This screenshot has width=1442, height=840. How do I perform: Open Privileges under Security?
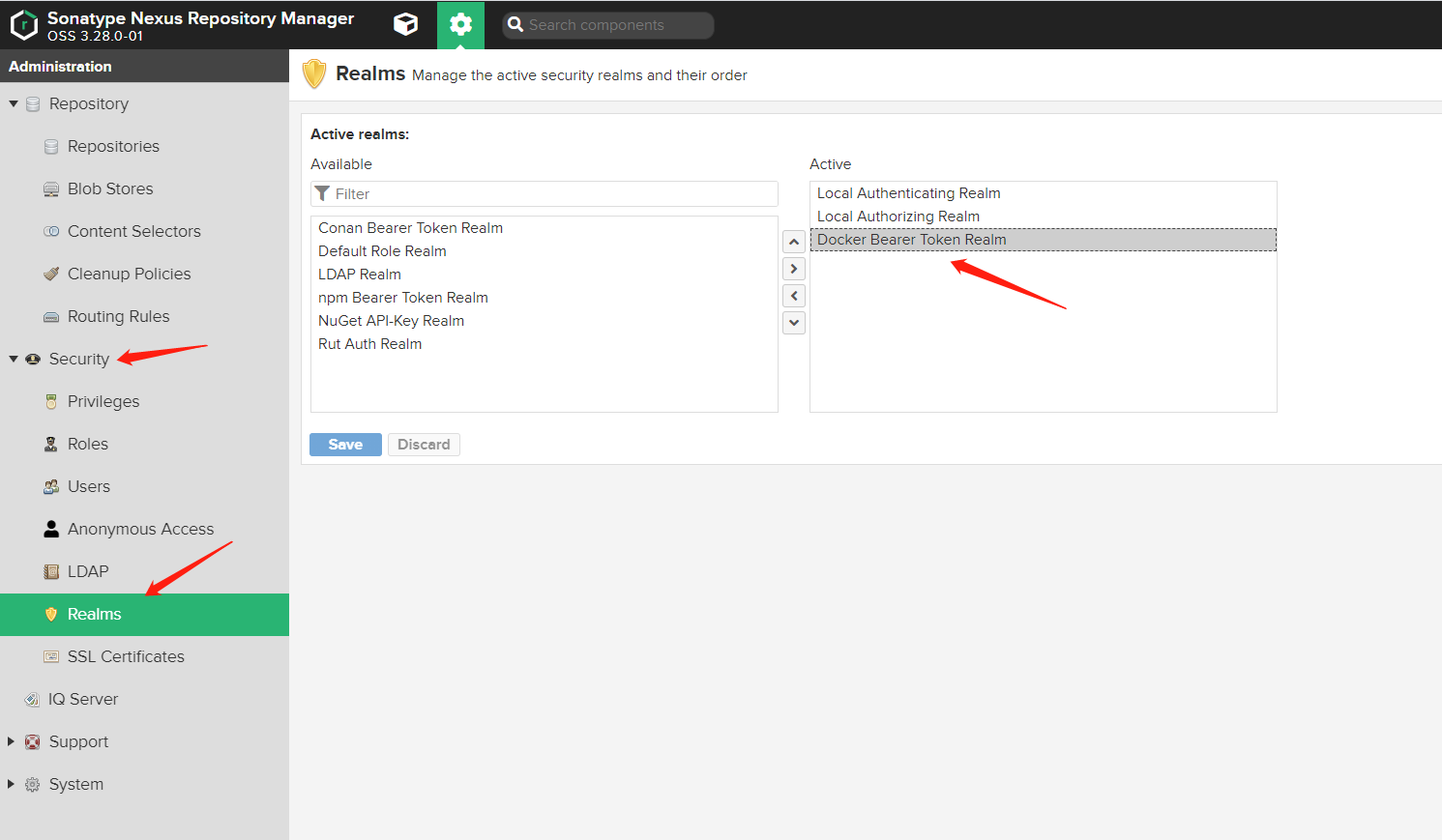click(144, 401)
